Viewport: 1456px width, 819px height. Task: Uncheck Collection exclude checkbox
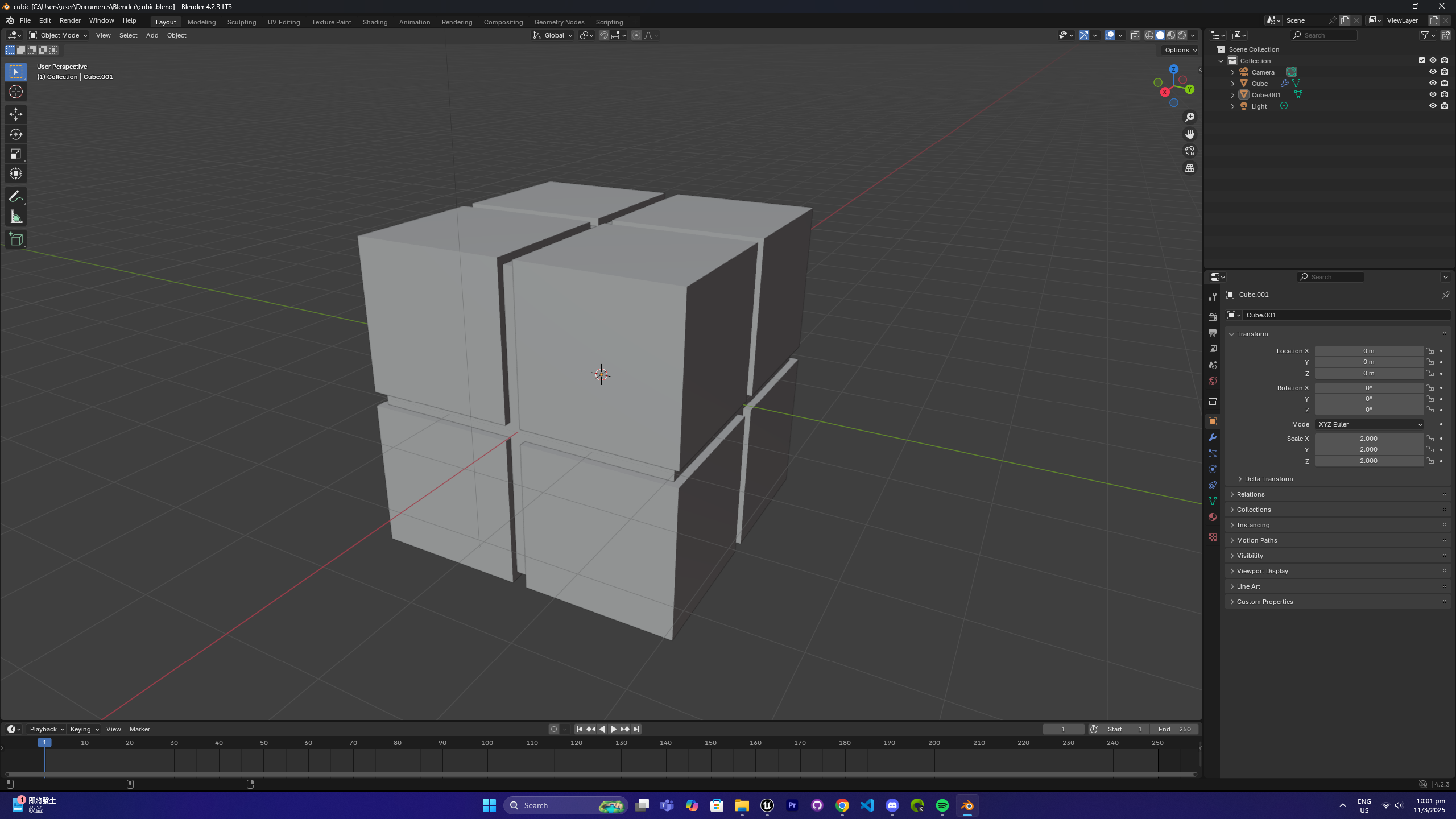pyautogui.click(x=1421, y=60)
